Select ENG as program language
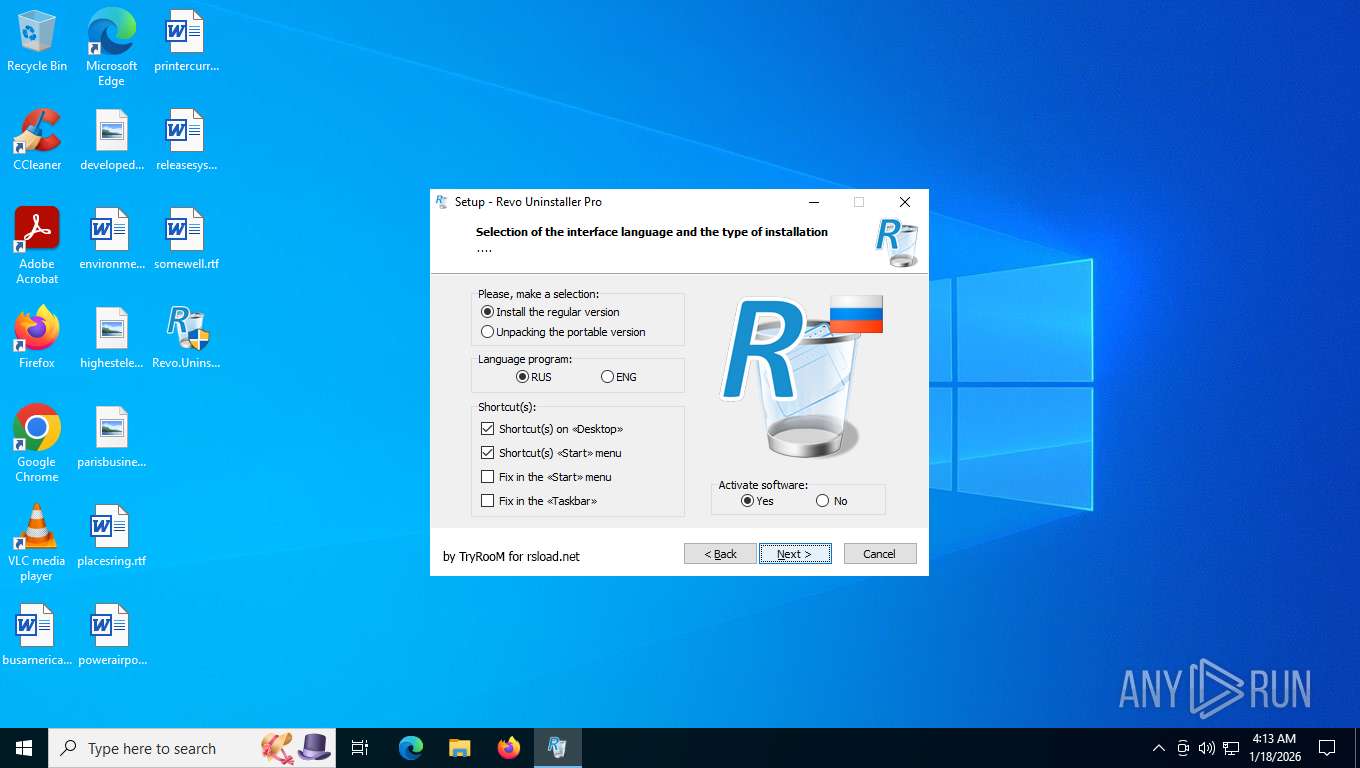The height and width of the screenshot is (768, 1360). (x=619, y=377)
